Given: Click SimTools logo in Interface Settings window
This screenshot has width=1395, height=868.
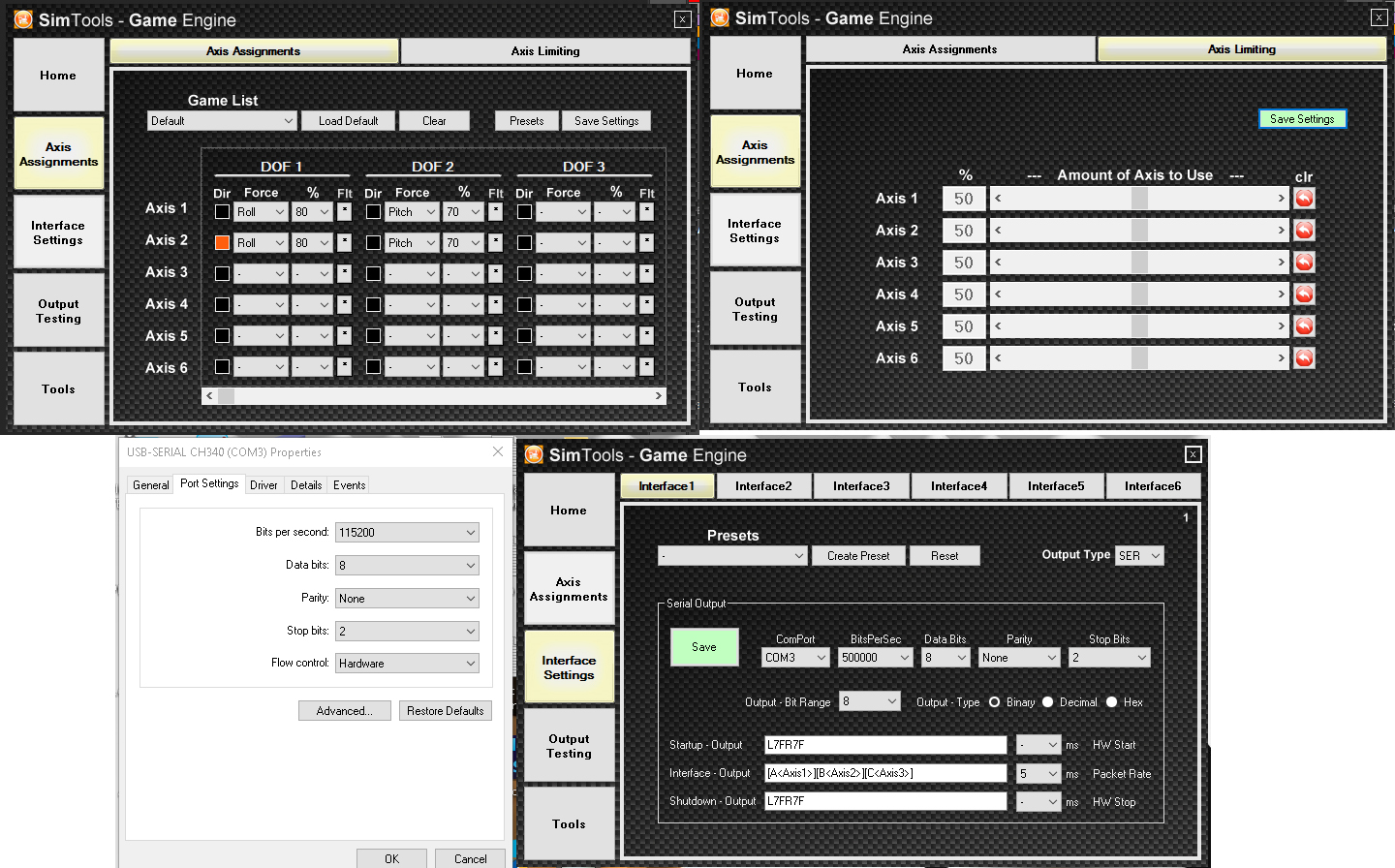Looking at the screenshot, I should 534,455.
